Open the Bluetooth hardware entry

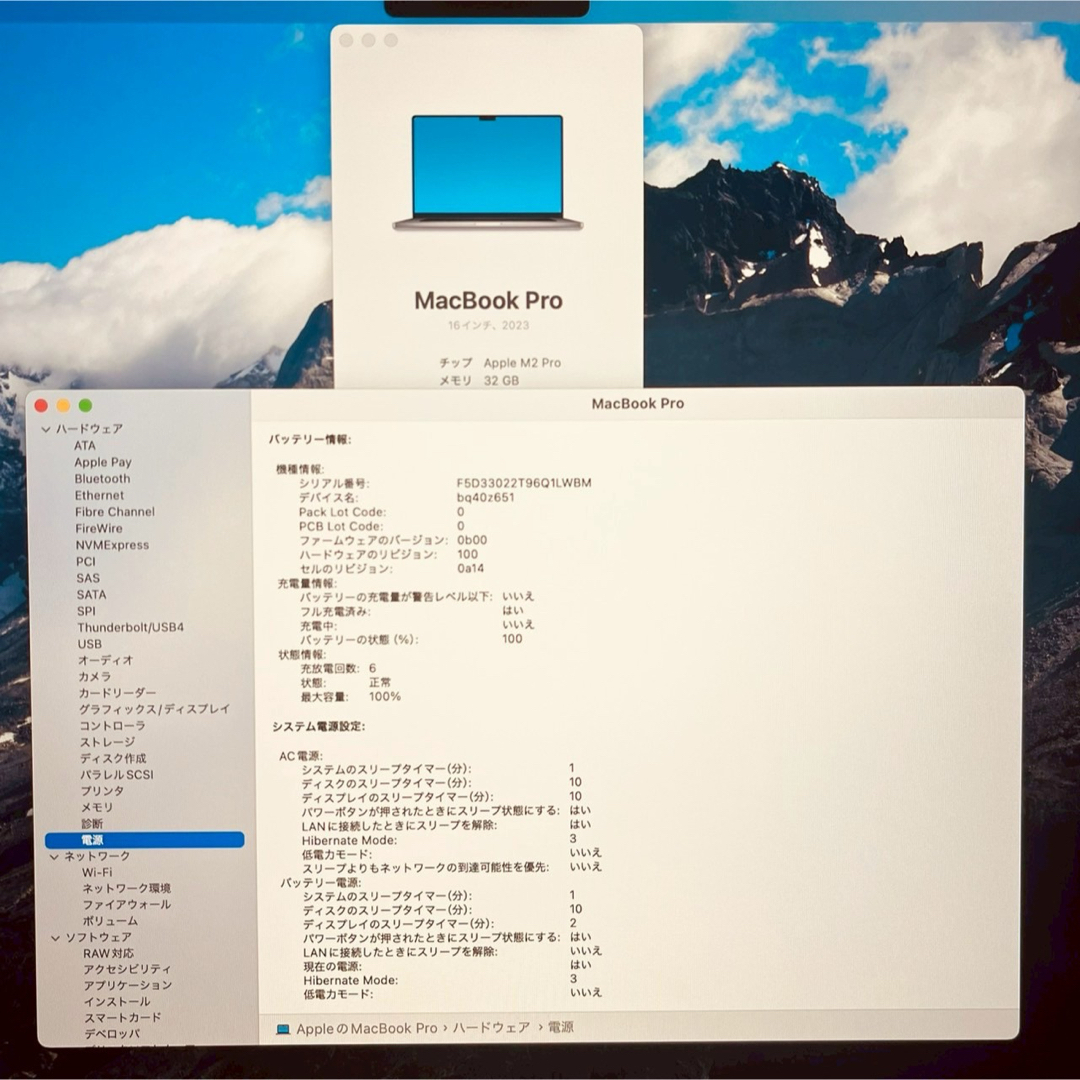(102, 479)
